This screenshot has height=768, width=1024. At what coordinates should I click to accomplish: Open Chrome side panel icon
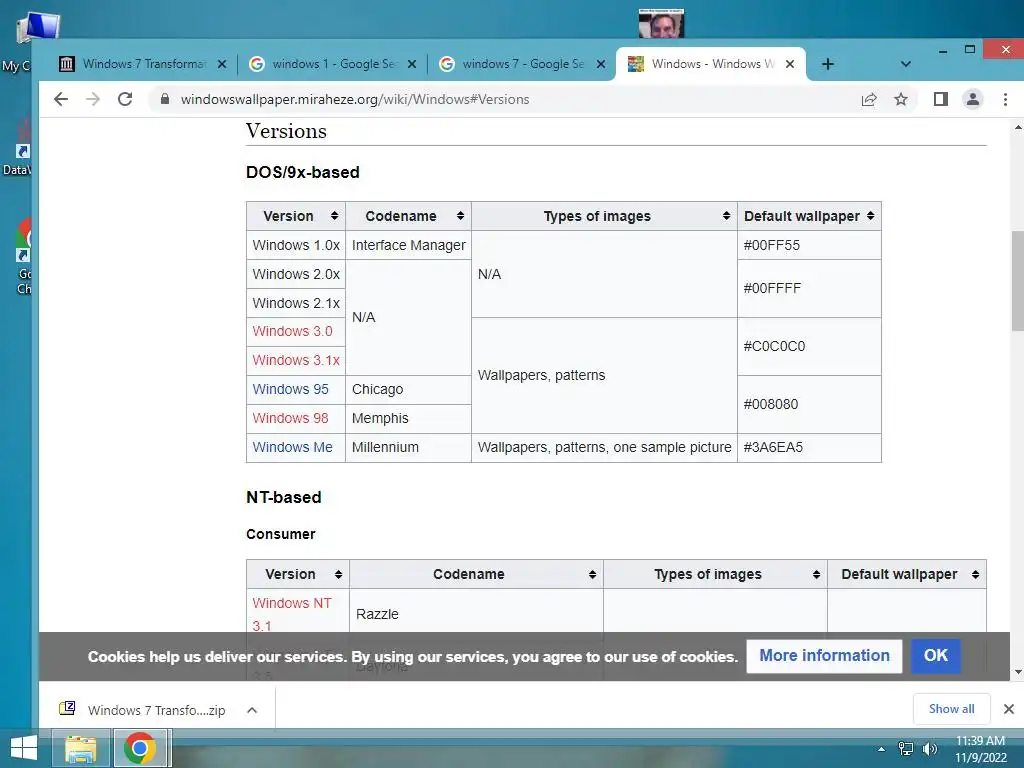(940, 99)
